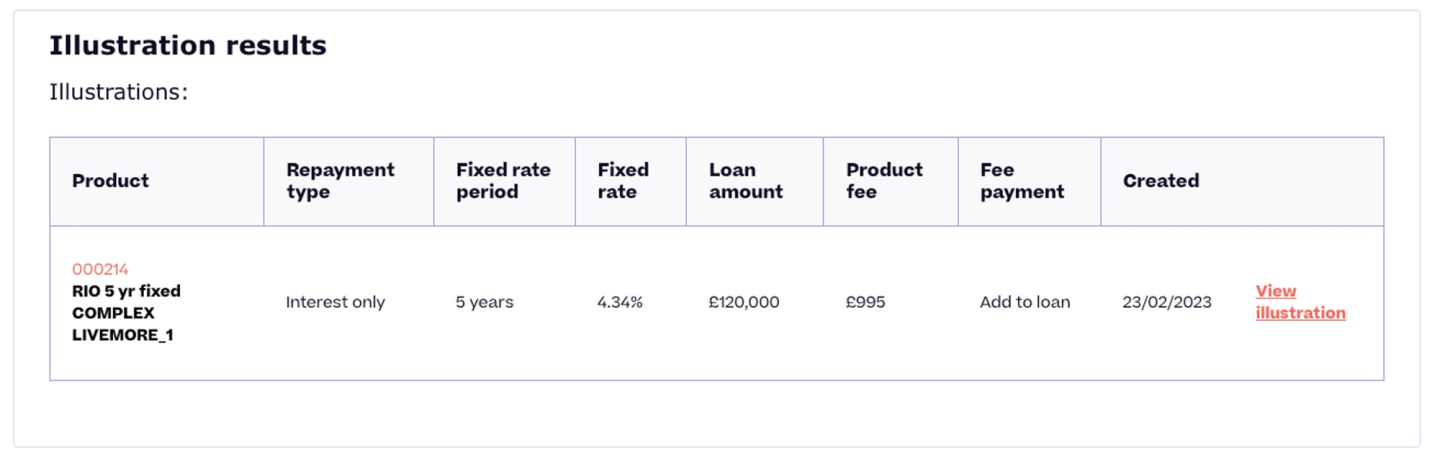Image resolution: width=1440 pixels, height=464 pixels.
Task: Select the Fee payment column header
Action: point(1022,181)
